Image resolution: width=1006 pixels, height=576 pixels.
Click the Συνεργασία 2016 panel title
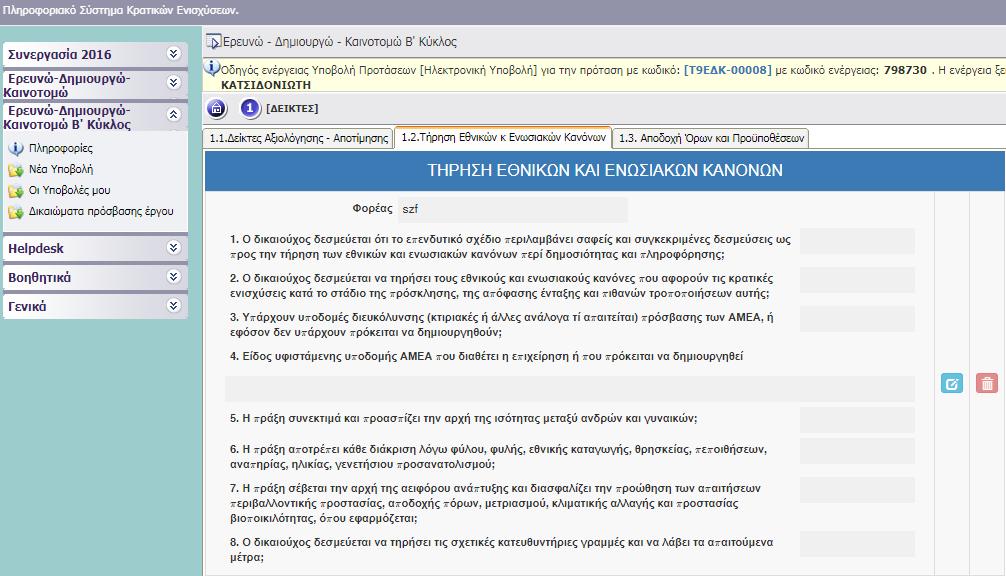click(60, 55)
